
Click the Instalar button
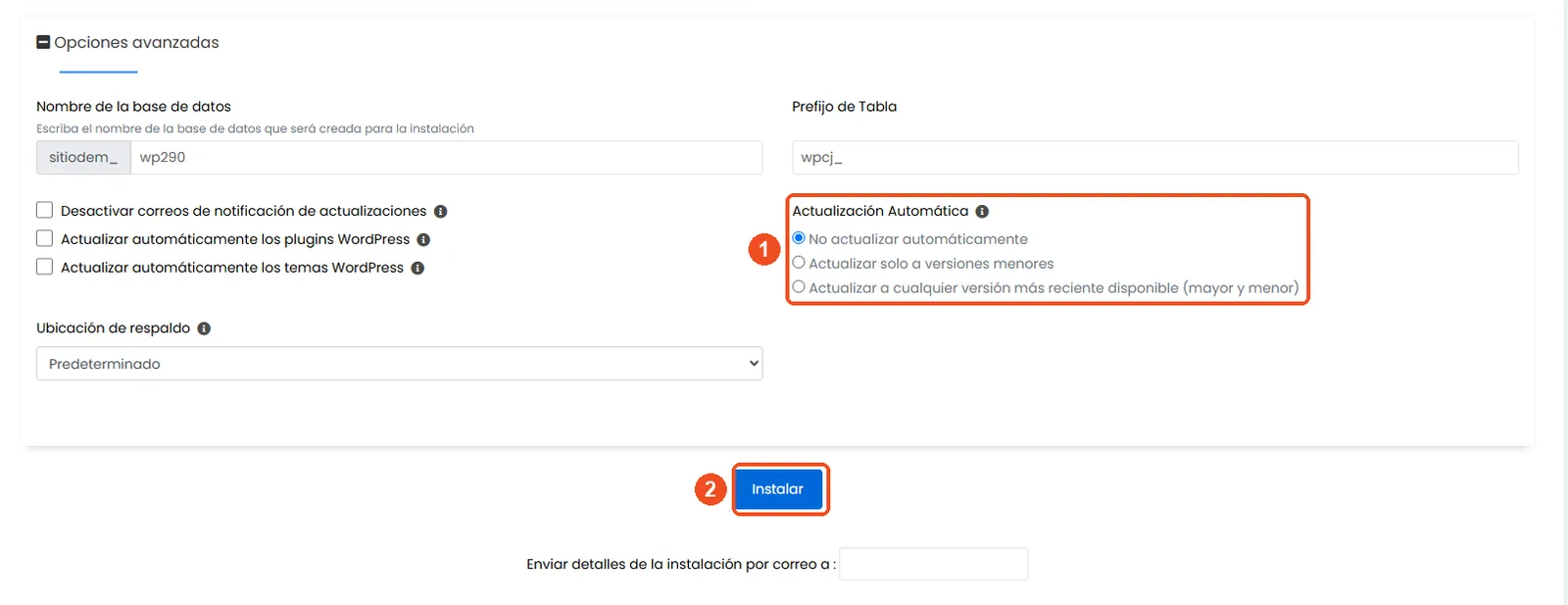point(778,489)
